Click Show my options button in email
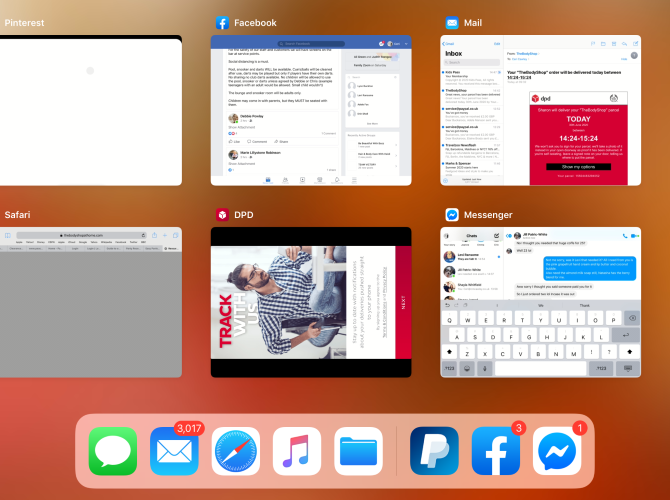The image size is (670, 500). click(x=578, y=167)
